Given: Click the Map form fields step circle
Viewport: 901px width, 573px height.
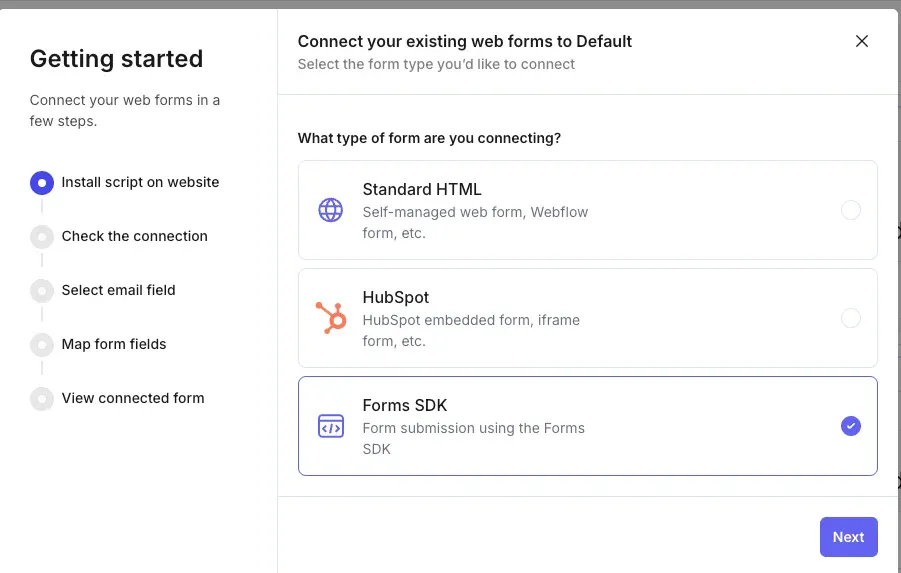Looking at the screenshot, I should (x=42, y=345).
